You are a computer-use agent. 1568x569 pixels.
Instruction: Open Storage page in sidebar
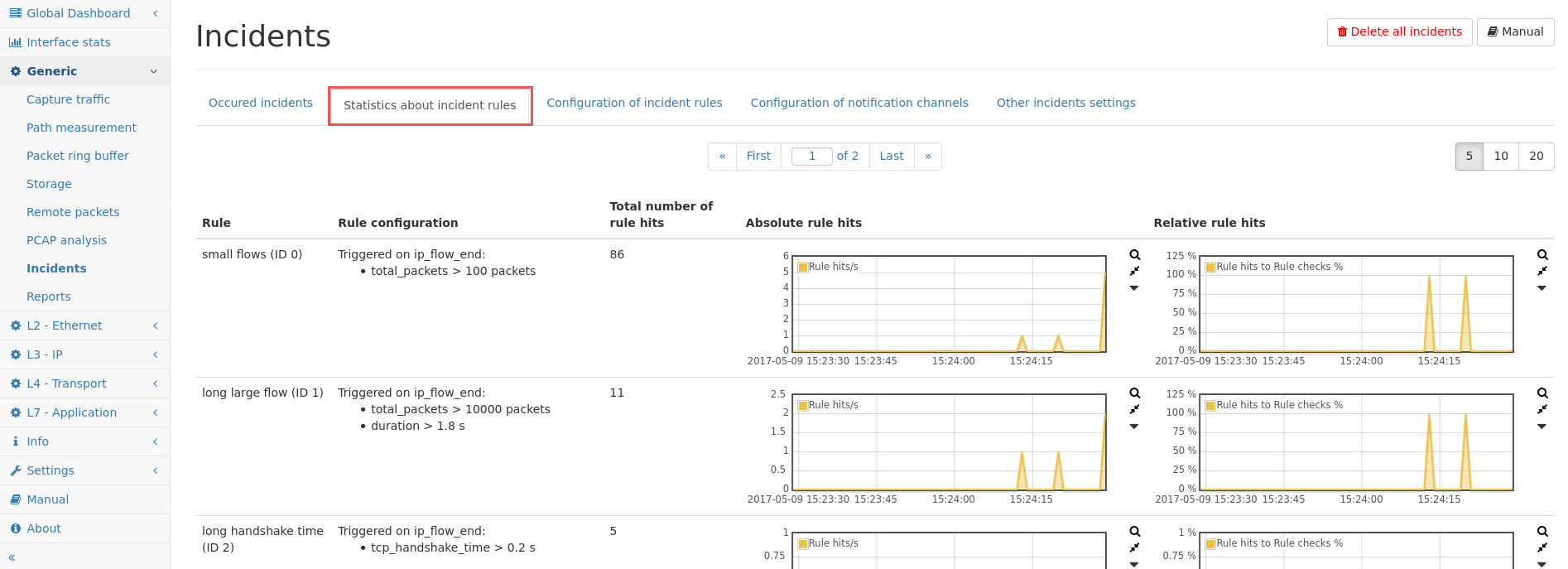point(49,184)
